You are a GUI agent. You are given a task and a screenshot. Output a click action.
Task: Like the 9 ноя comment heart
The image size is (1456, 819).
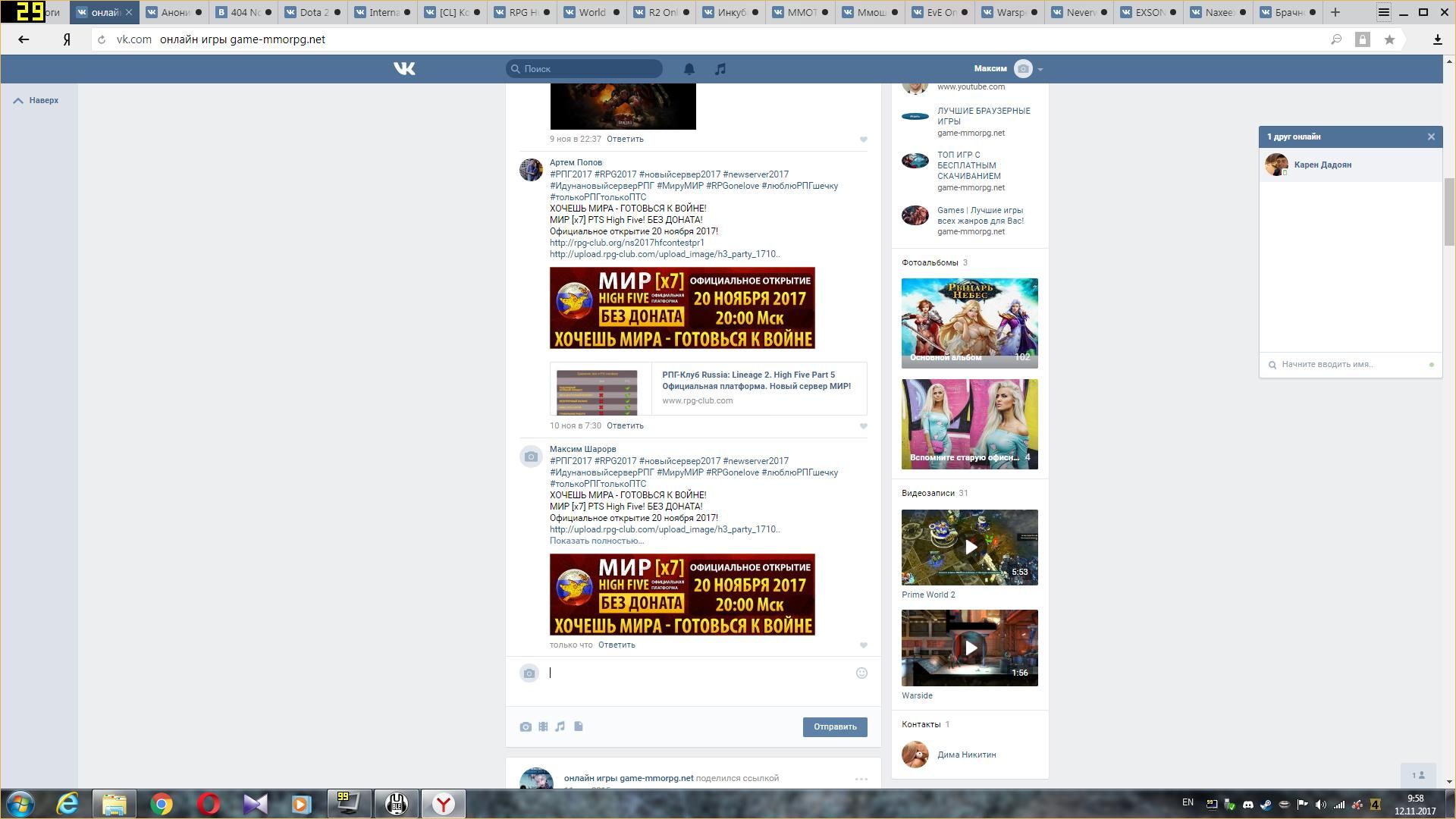[863, 140]
